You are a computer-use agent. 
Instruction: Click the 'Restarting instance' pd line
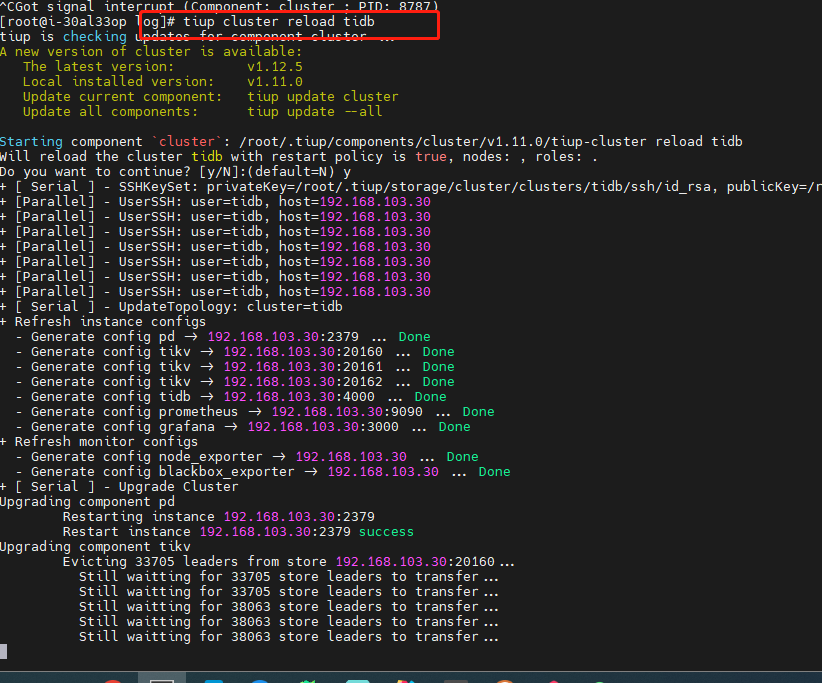tap(219, 517)
